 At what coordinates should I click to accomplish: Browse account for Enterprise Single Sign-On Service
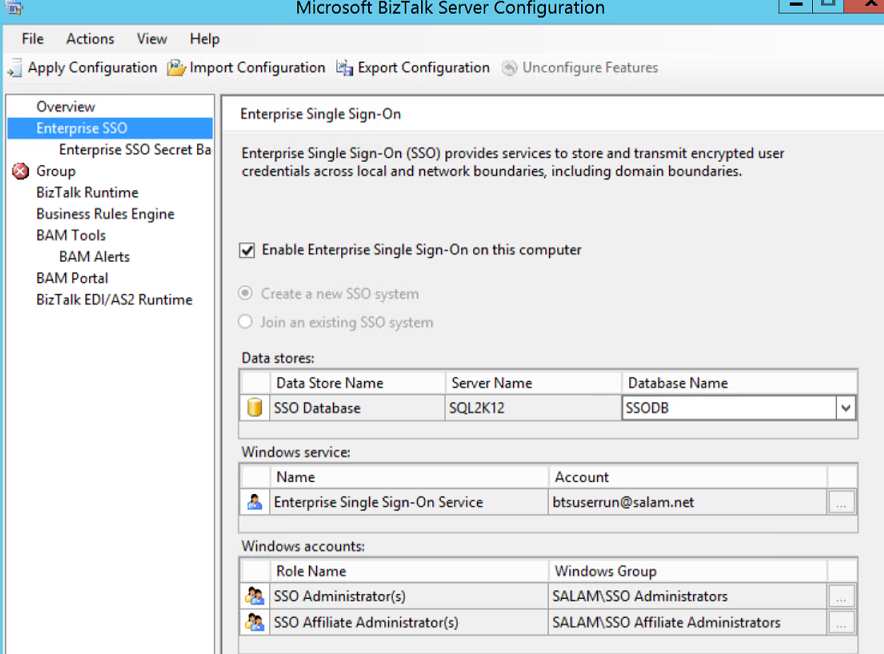[x=841, y=502]
